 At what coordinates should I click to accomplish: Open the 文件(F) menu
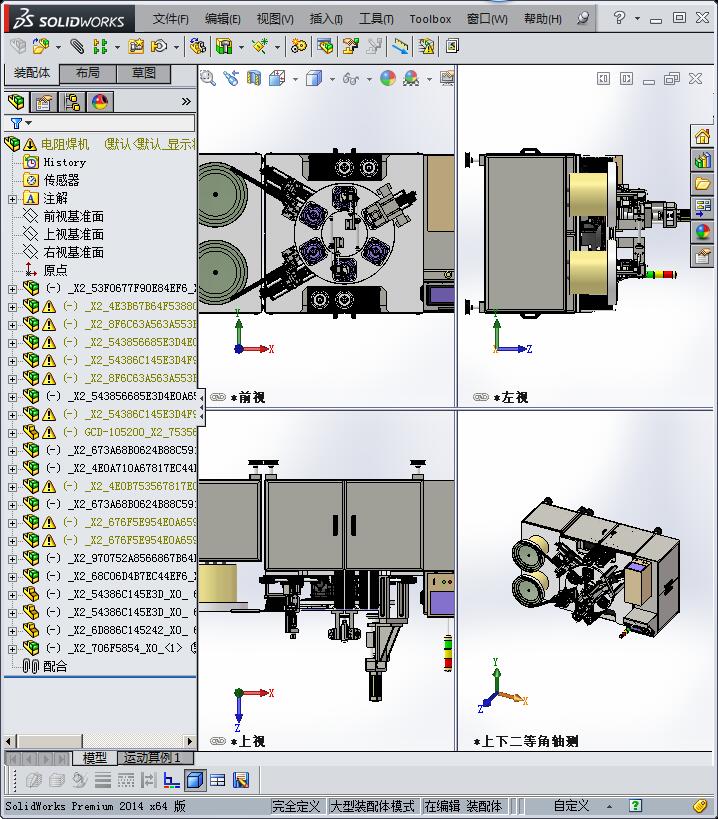tap(170, 19)
